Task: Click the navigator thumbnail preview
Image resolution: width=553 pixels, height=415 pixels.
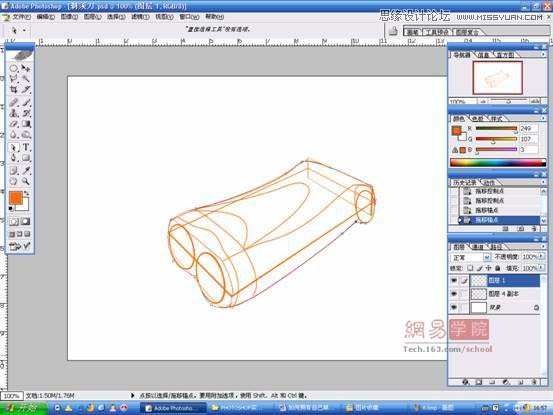Action: pos(498,78)
